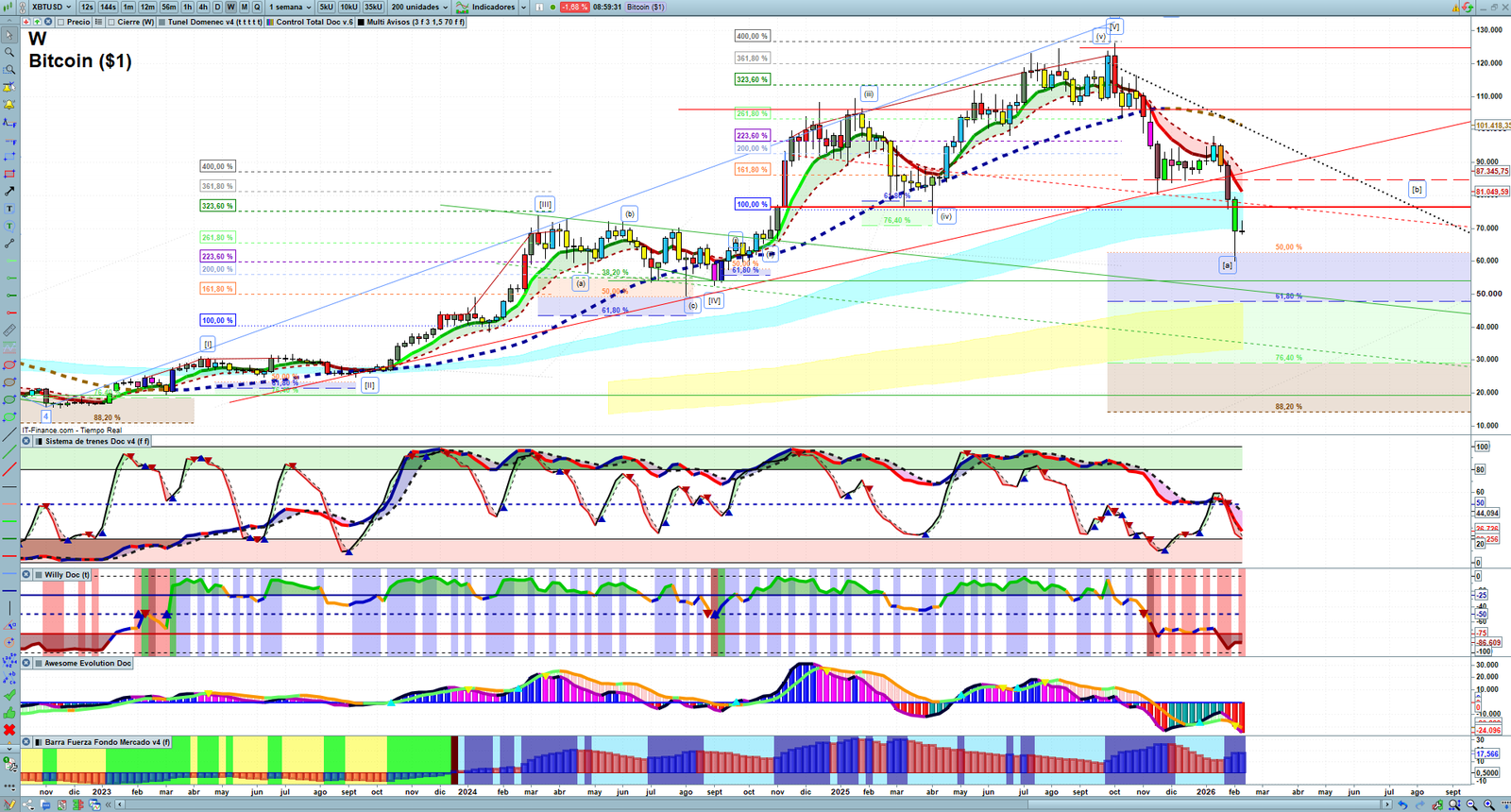Click the Multi Avisos black color swatch
Screen dimensions: 1511x812
[x=361, y=22]
